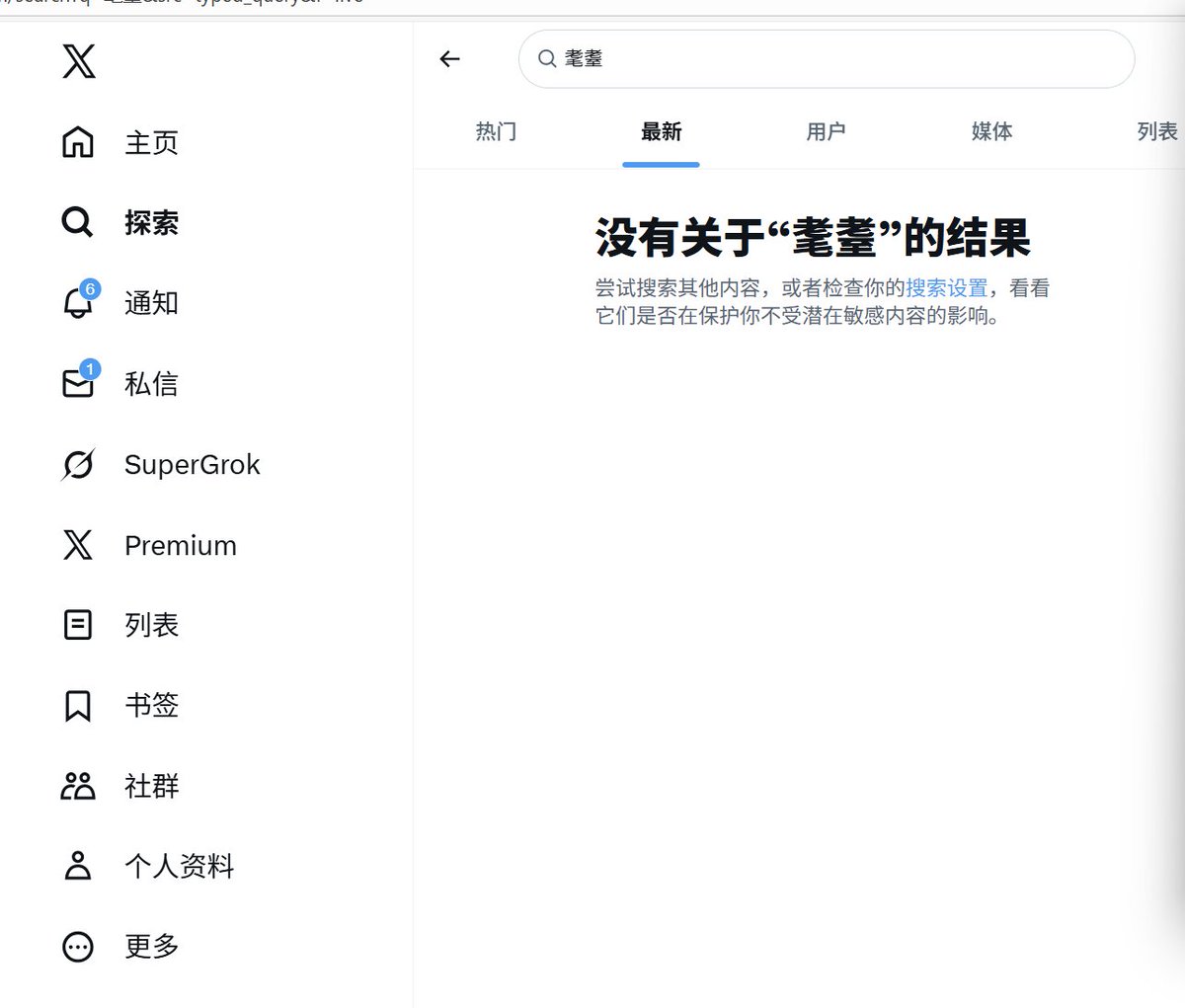Open the Lists (列表) sidebar icon
This screenshot has height=1008, width=1185.
pyautogui.click(x=78, y=625)
